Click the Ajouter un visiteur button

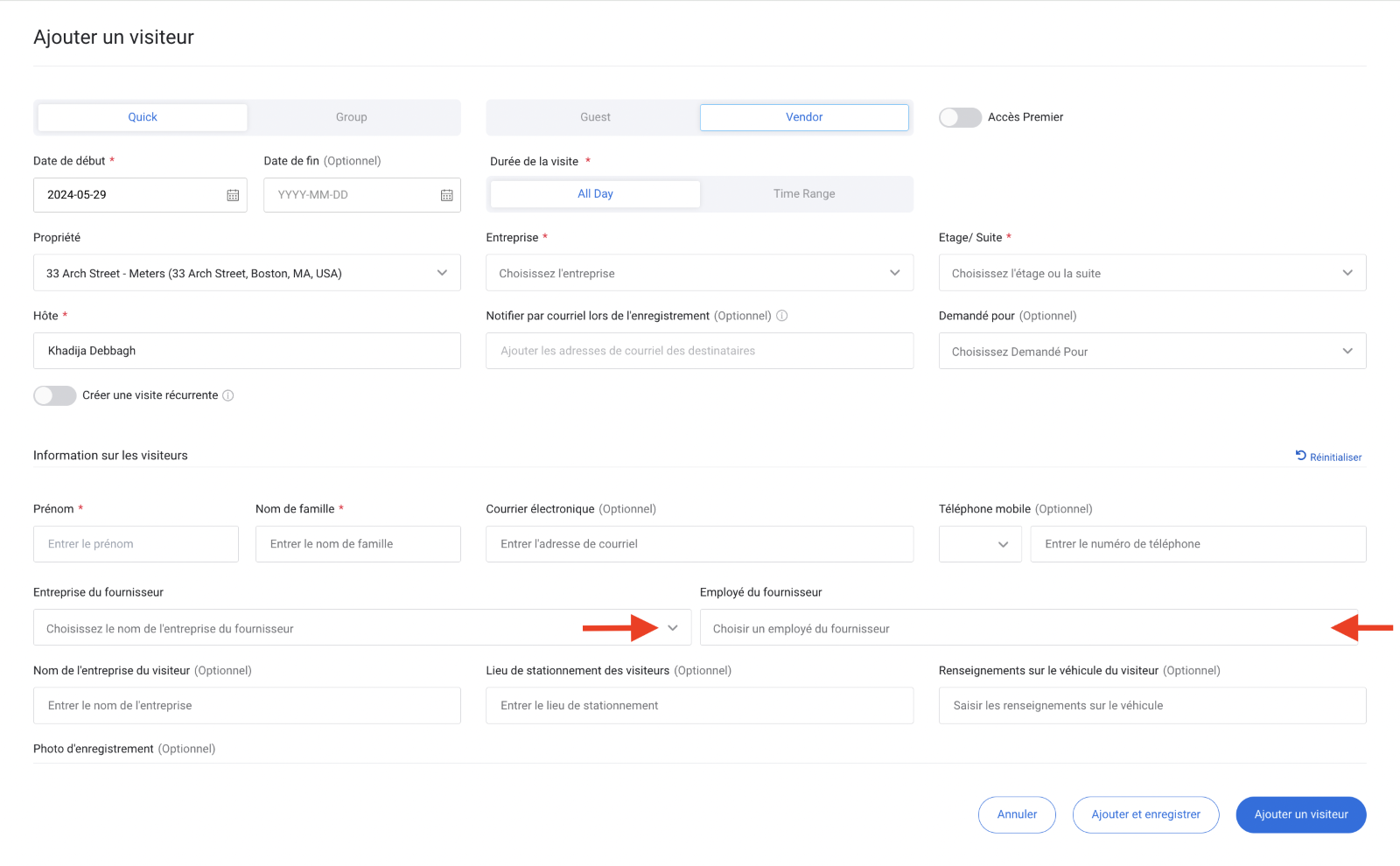(x=1300, y=814)
